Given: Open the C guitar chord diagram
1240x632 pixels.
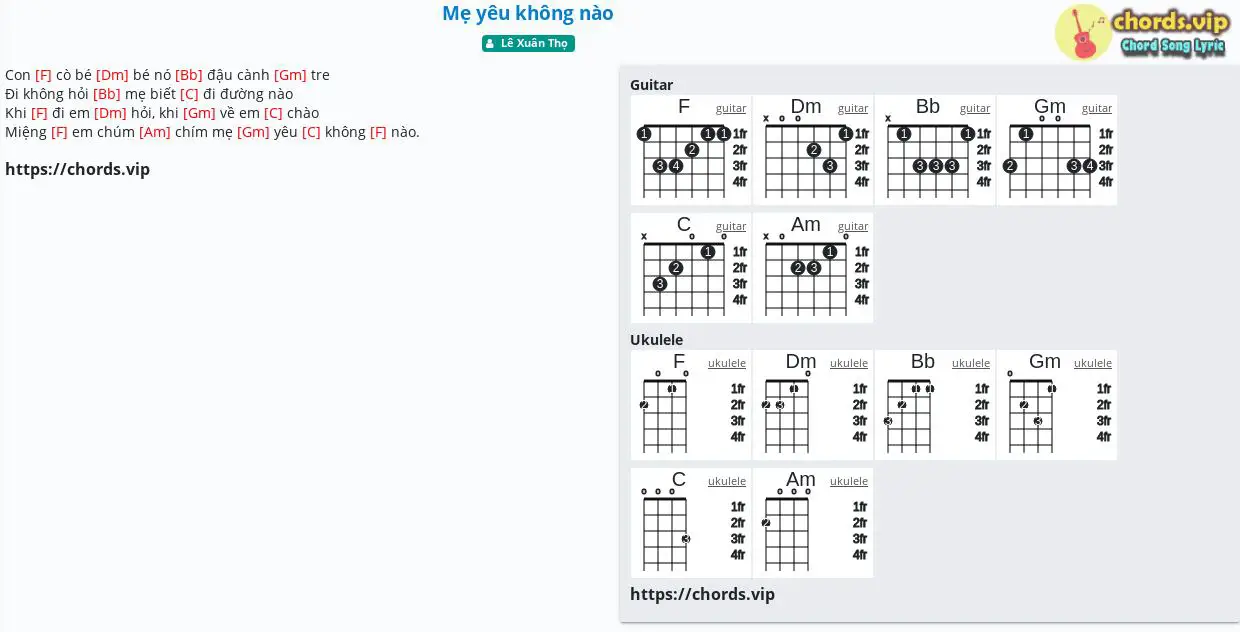Looking at the screenshot, I should tap(691, 268).
